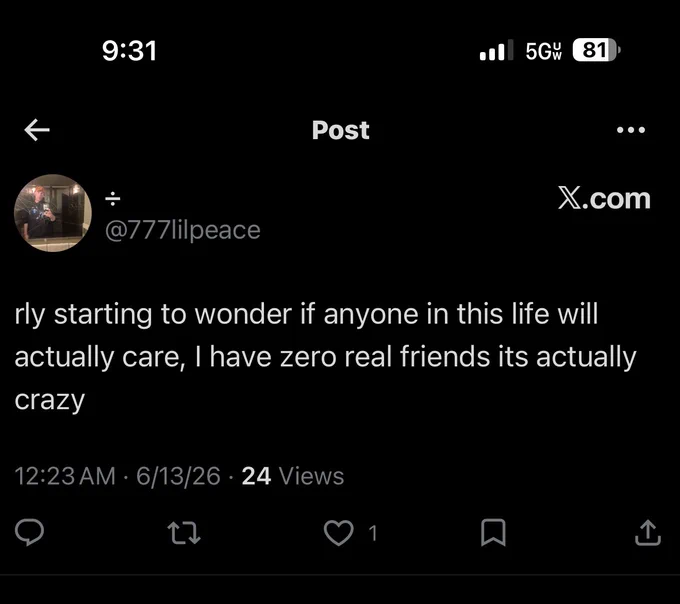The width and height of the screenshot is (680, 604).
Task: Tap the share upload icon
Action: 648,532
